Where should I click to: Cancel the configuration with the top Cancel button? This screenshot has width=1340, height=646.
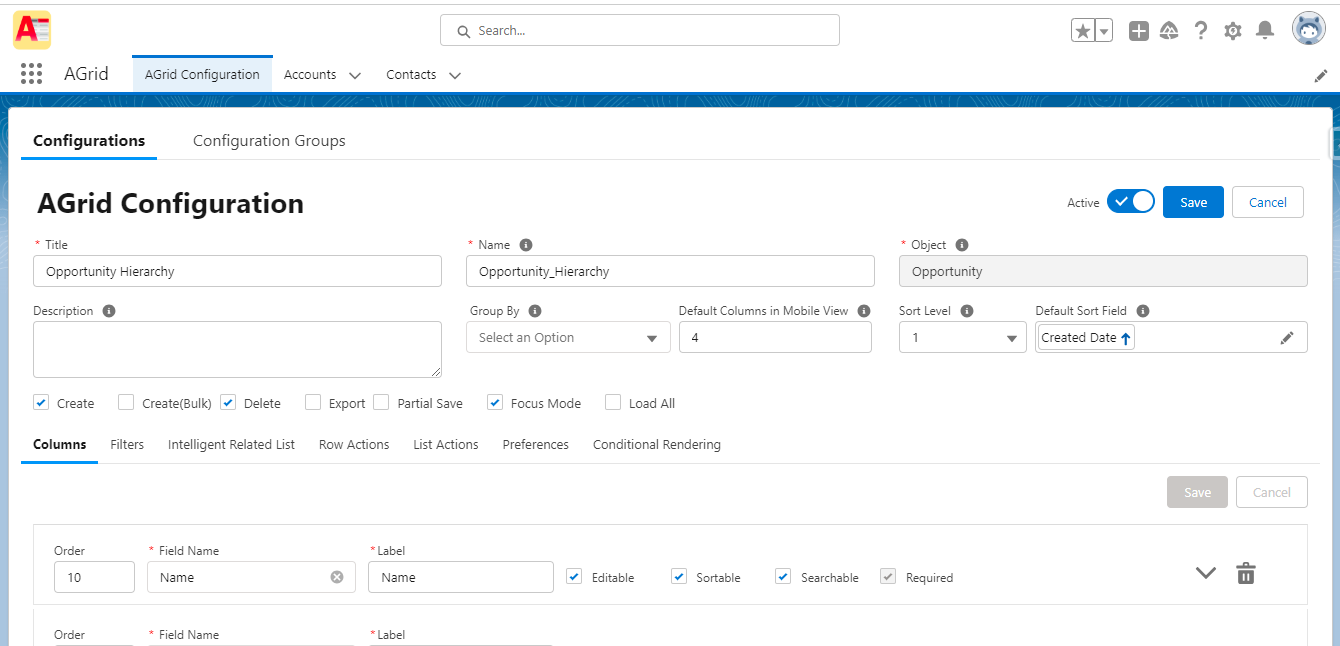pyautogui.click(x=1268, y=202)
